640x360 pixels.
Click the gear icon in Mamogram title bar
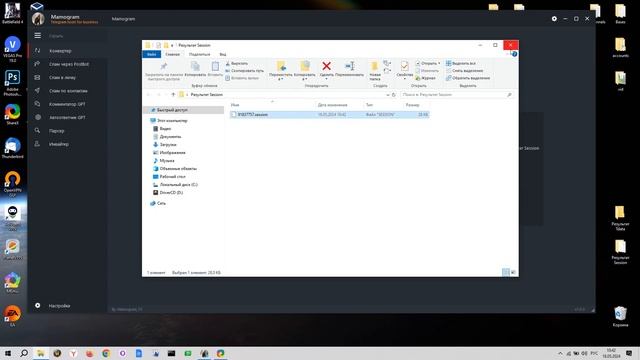click(554, 19)
